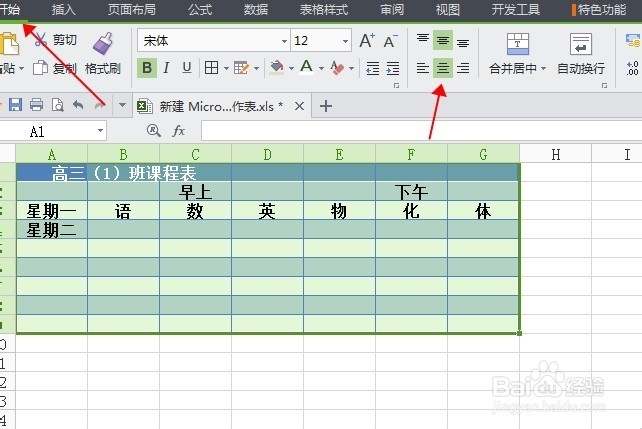Click the 自动换行 wrap text button

[581, 54]
